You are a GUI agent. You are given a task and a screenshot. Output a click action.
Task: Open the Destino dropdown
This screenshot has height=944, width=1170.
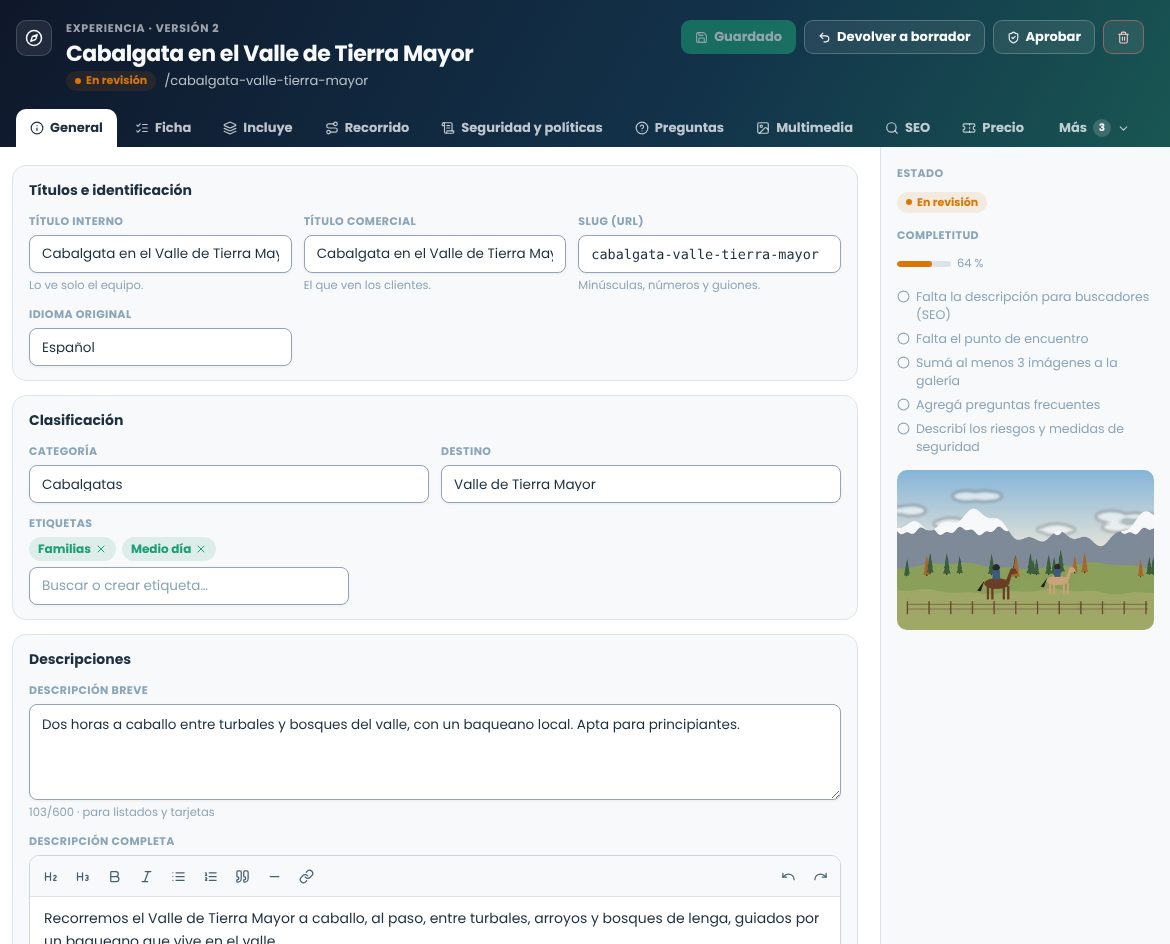click(641, 484)
